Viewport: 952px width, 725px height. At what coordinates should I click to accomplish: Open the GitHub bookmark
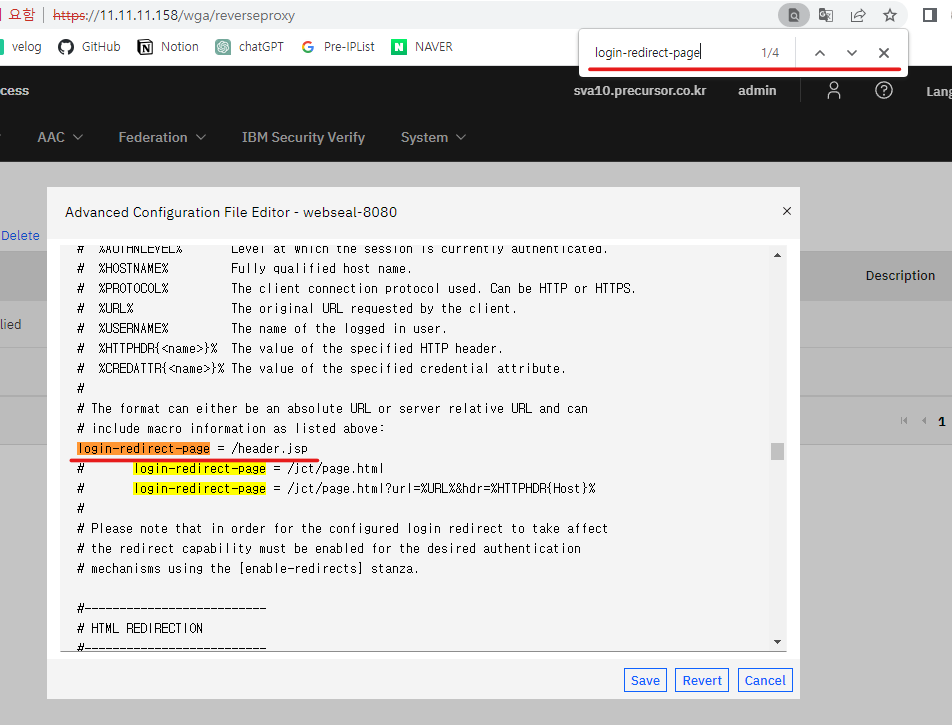(x=89, y=47)
